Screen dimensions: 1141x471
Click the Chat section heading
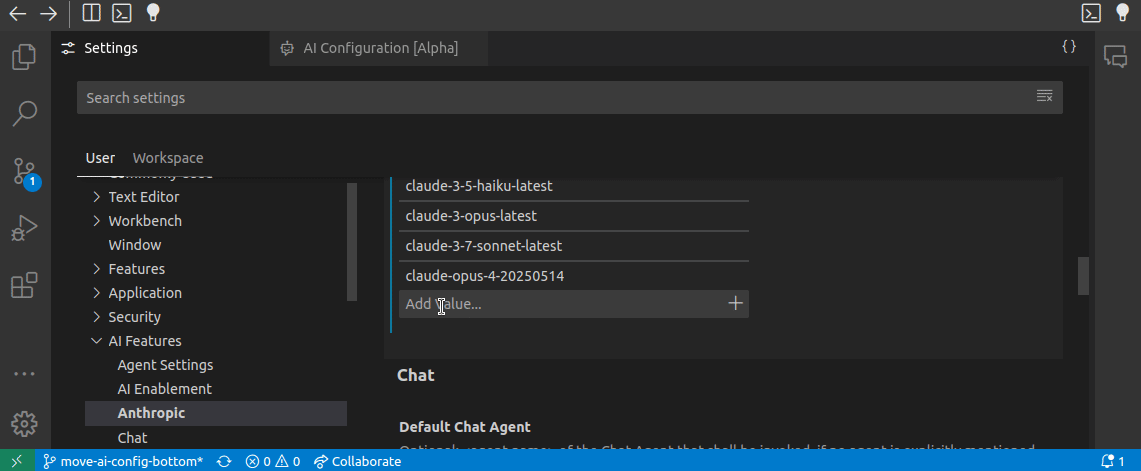(x=416, y=375)
